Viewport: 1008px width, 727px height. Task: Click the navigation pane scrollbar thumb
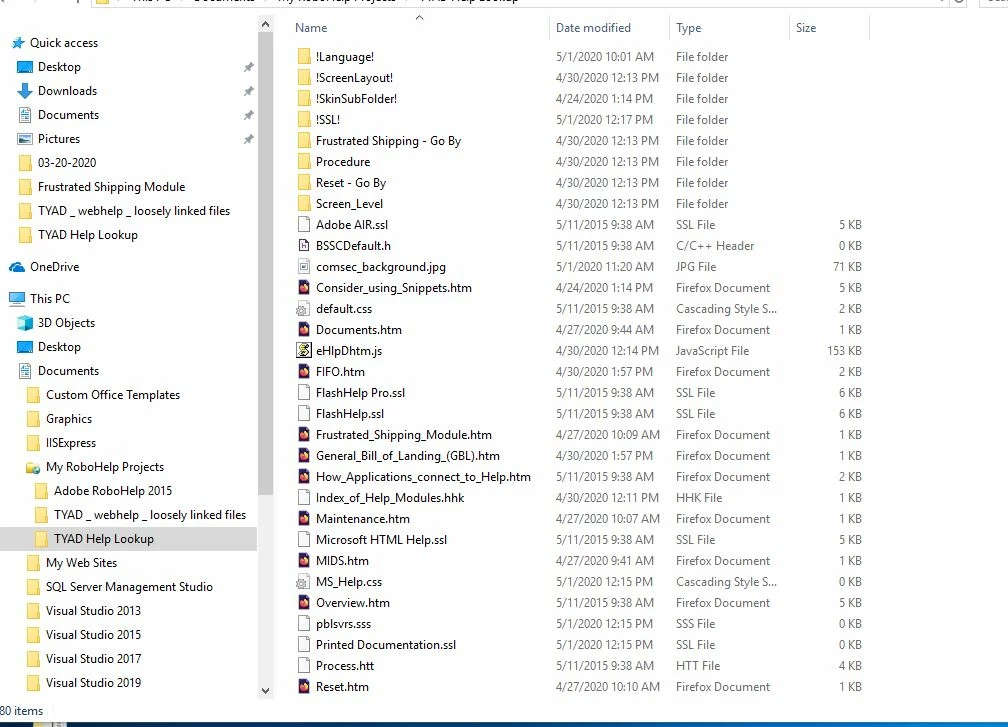[x=266, y=264]
